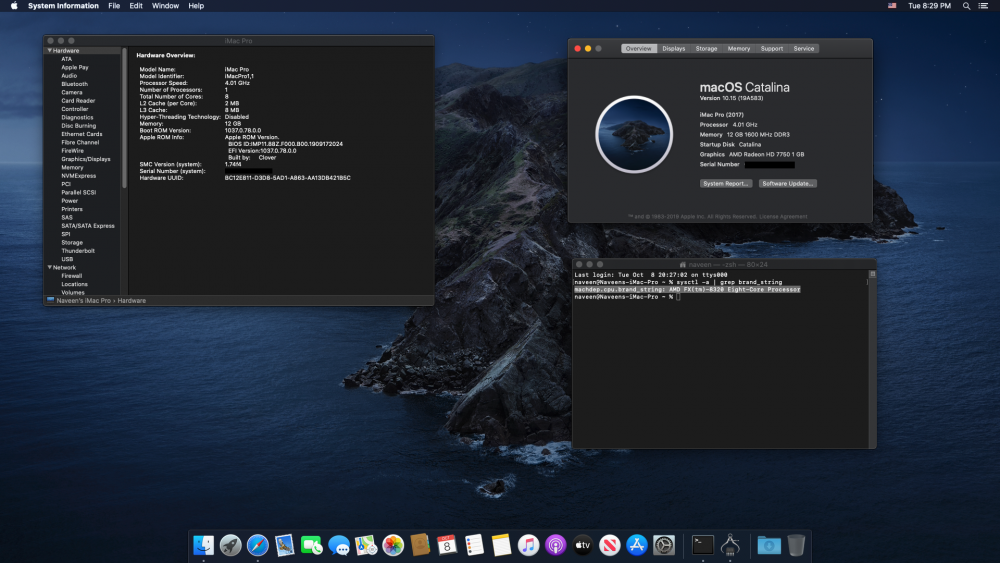Viewport: 1000px width, 563px height.
Task: Open Maps from the dock
Action: coord(366,545)
